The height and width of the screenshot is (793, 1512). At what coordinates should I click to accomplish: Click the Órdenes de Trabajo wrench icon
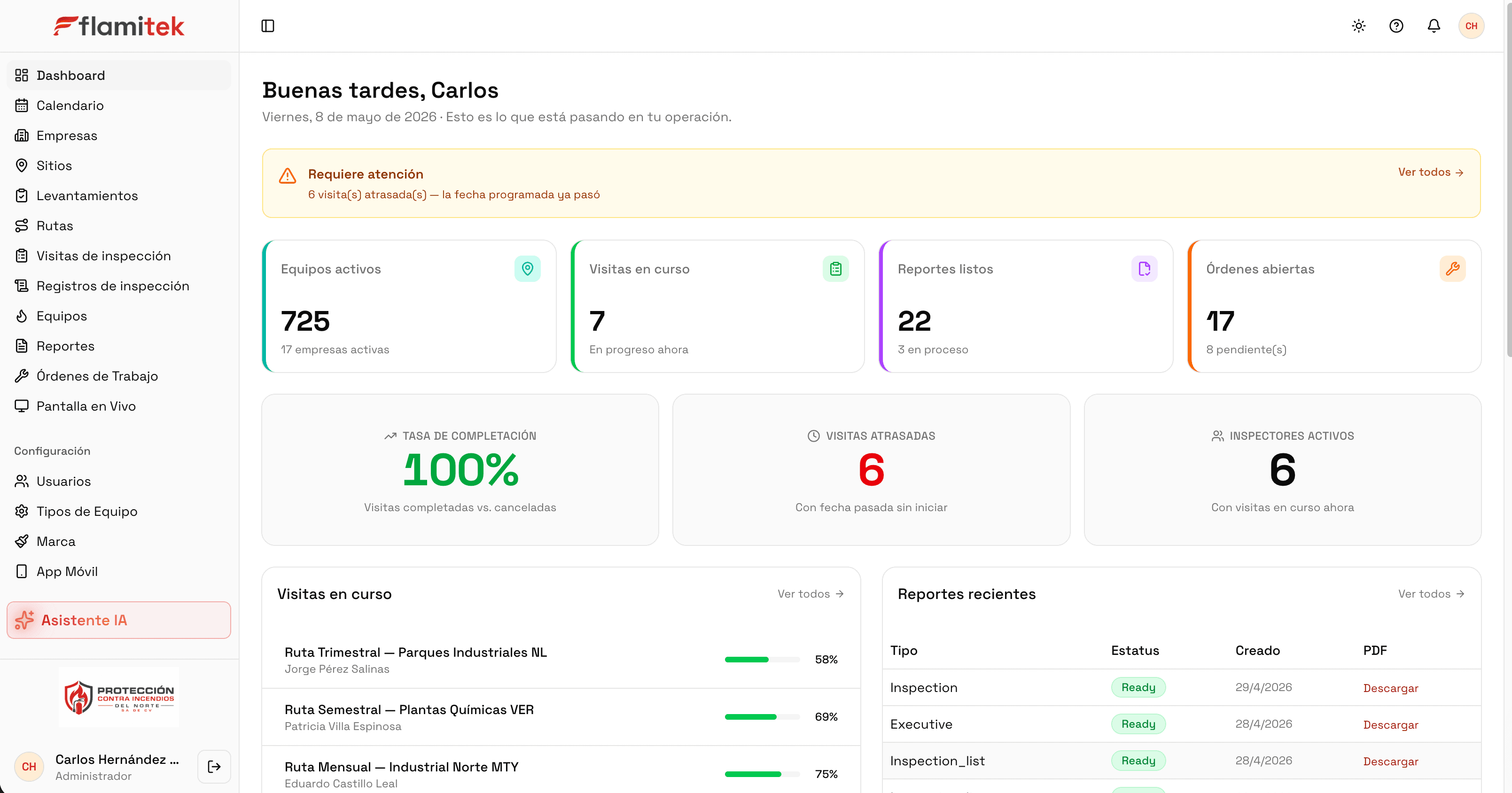coord(22,376)
